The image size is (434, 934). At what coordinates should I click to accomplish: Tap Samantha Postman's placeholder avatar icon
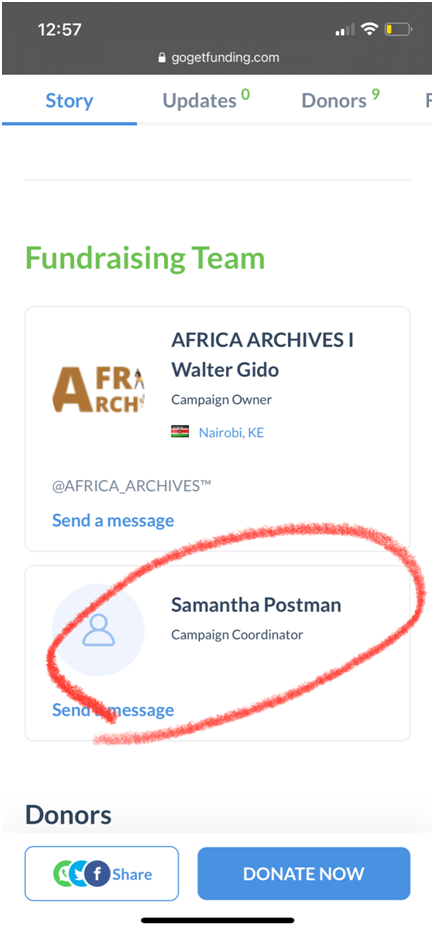(x=98, y=630)
